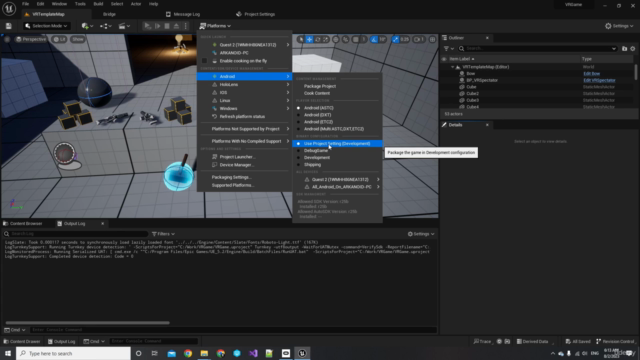Open editor Settings dropdown at top right

[619, 26]
